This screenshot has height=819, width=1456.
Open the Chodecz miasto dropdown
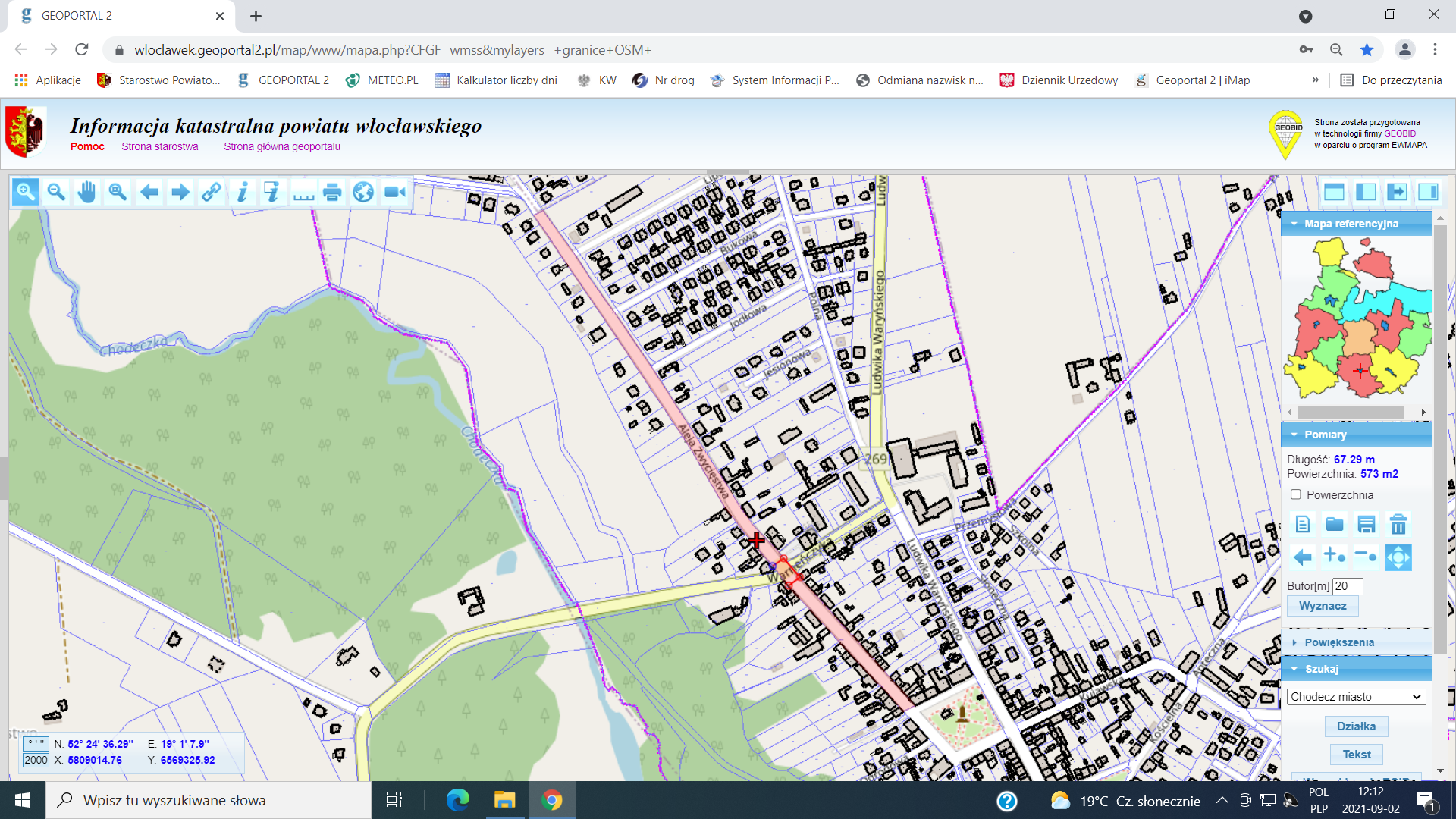(1356, 697)
